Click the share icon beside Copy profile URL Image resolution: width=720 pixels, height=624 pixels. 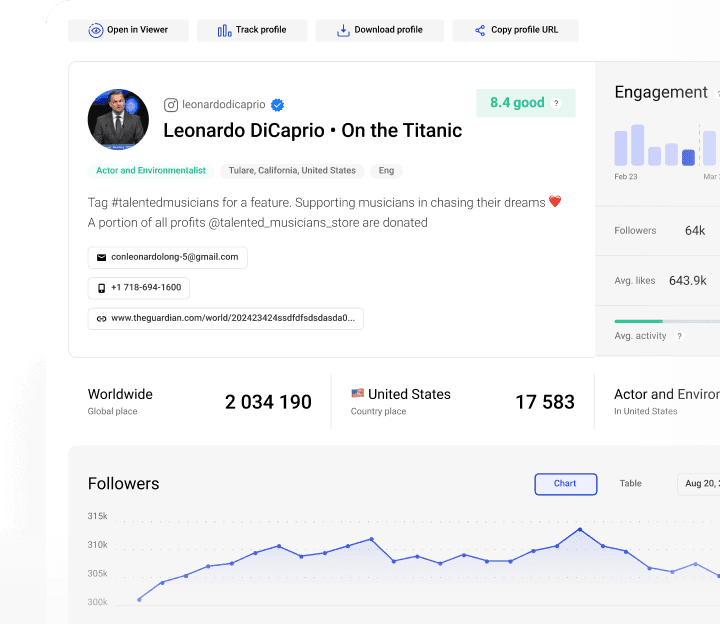pyautogui.click(x=480, y=30)
